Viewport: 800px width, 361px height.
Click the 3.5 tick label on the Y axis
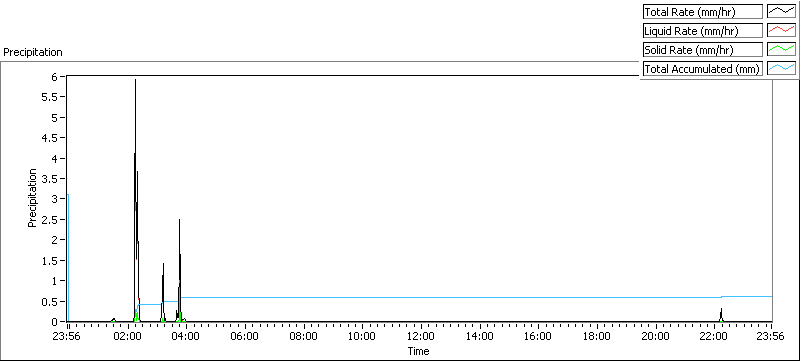pos(57,178)
